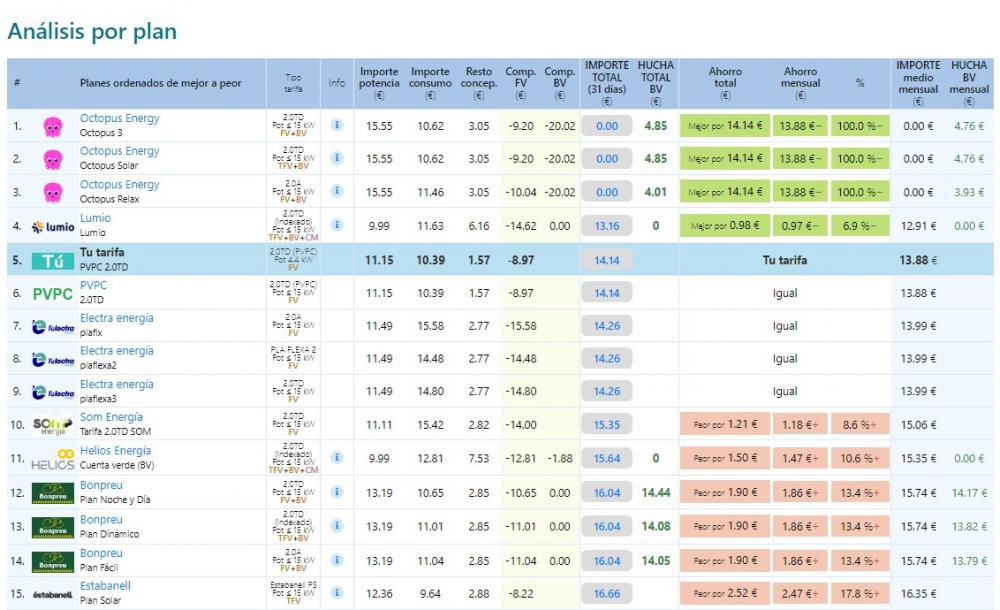Click the Lumio logo

(53, 227)
